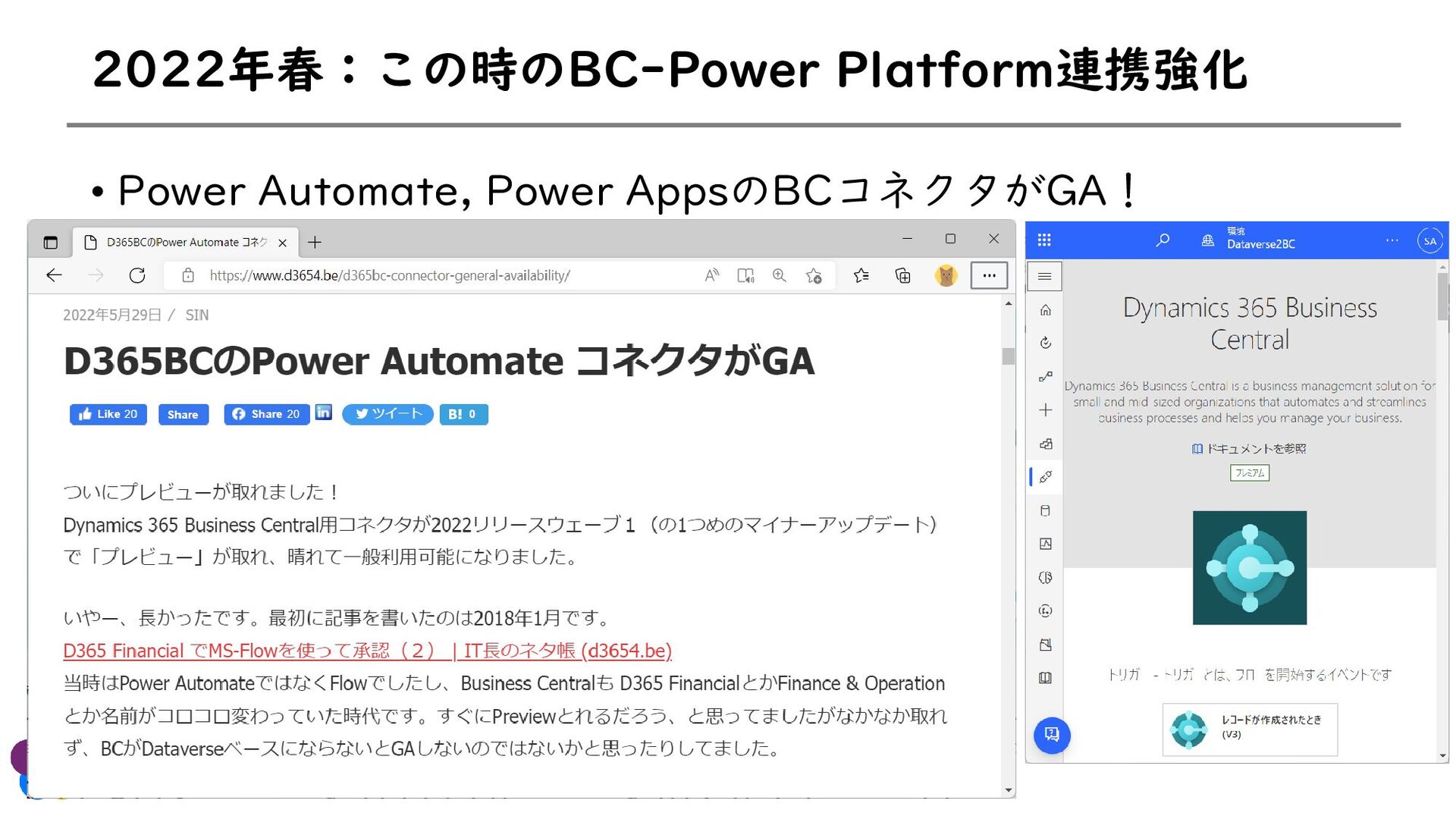Go forward in the browser
Image resolution: width=1456 pixels, height=819 pixels.
pyautogui.click(x=96, y=275)
